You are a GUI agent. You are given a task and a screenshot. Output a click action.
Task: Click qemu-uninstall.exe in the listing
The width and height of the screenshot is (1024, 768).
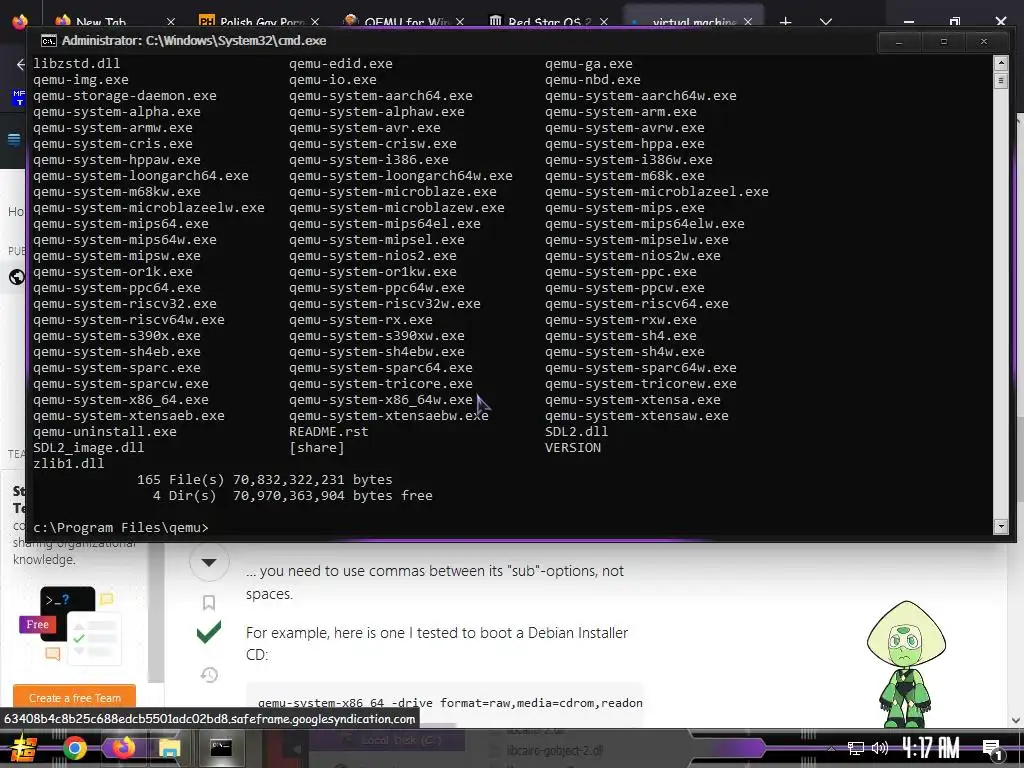click(105, 432)
